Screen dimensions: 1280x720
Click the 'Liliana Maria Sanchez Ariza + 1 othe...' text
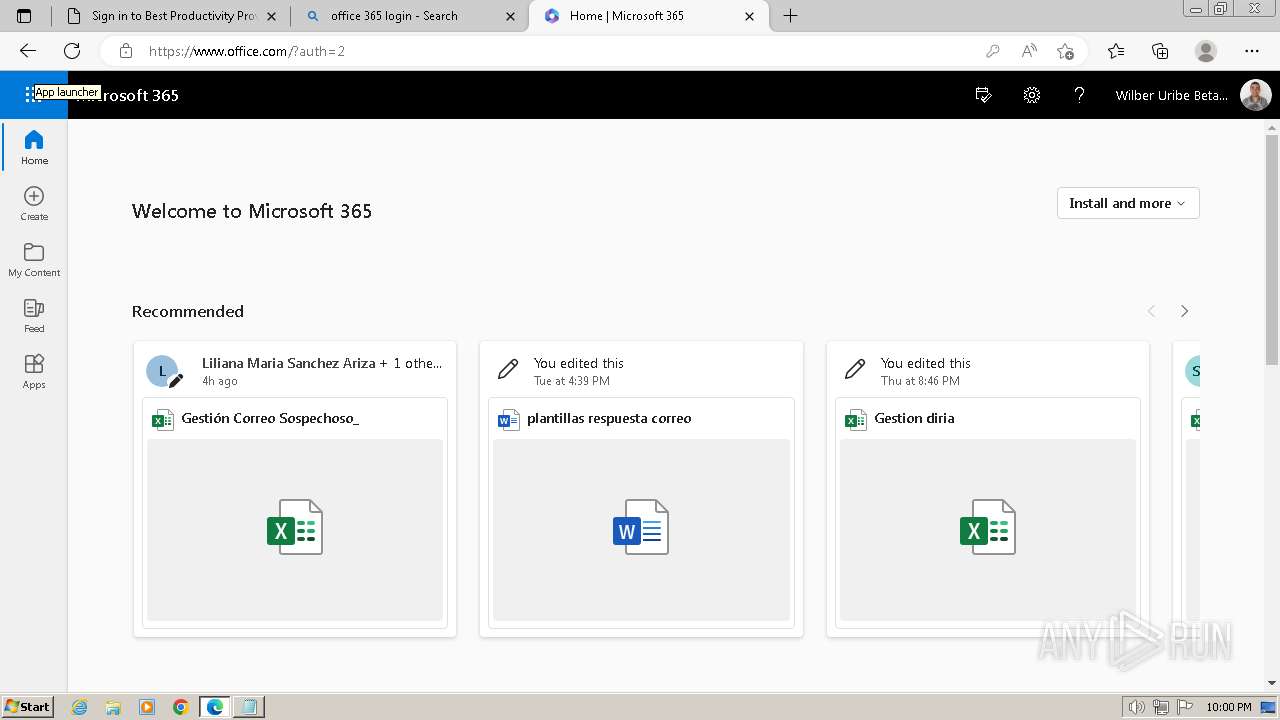[x=322, y=363]
